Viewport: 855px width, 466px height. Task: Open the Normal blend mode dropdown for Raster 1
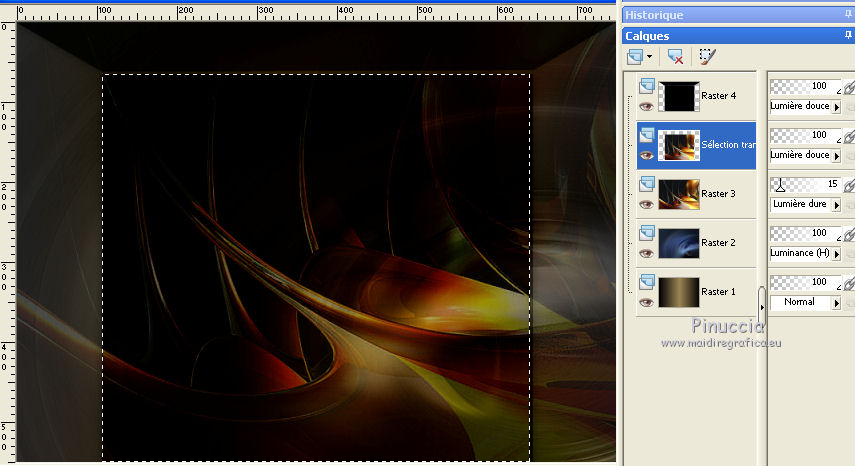coord(836,302)
